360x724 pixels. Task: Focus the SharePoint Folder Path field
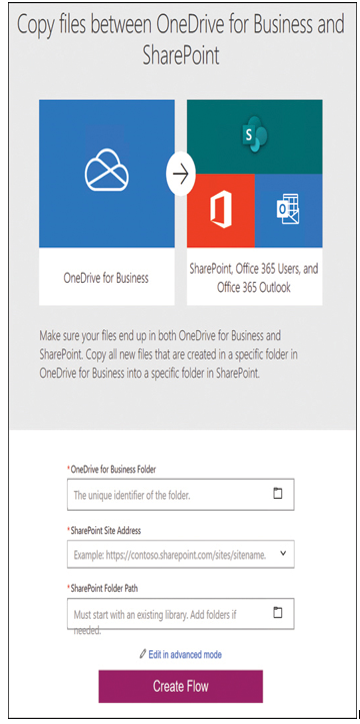click(180, 614)
